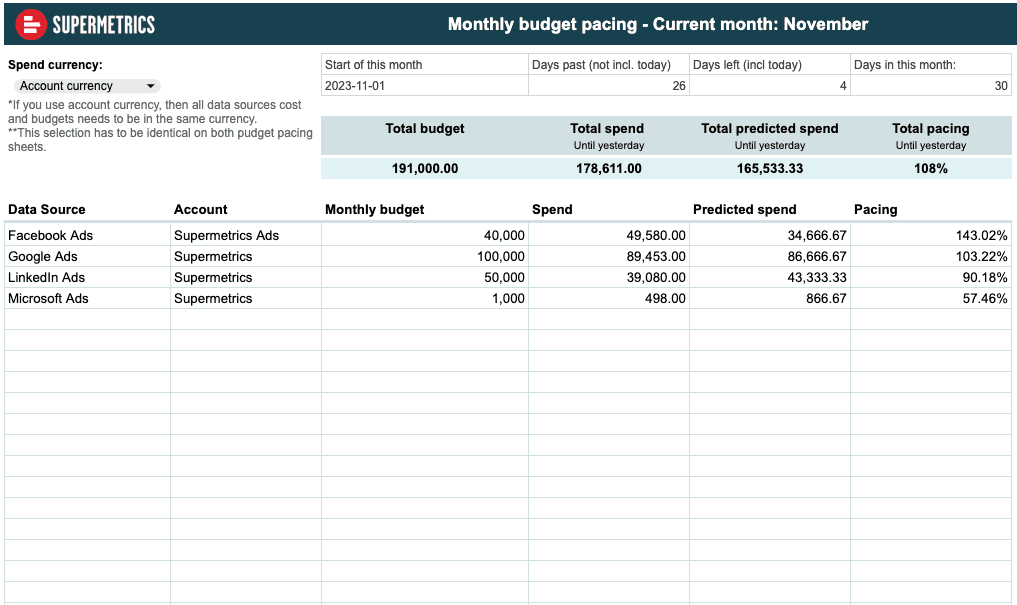Select Facebook Ads monthly budget cell
This screenshot has width=1017, height=605.
(x=424, y=236)
